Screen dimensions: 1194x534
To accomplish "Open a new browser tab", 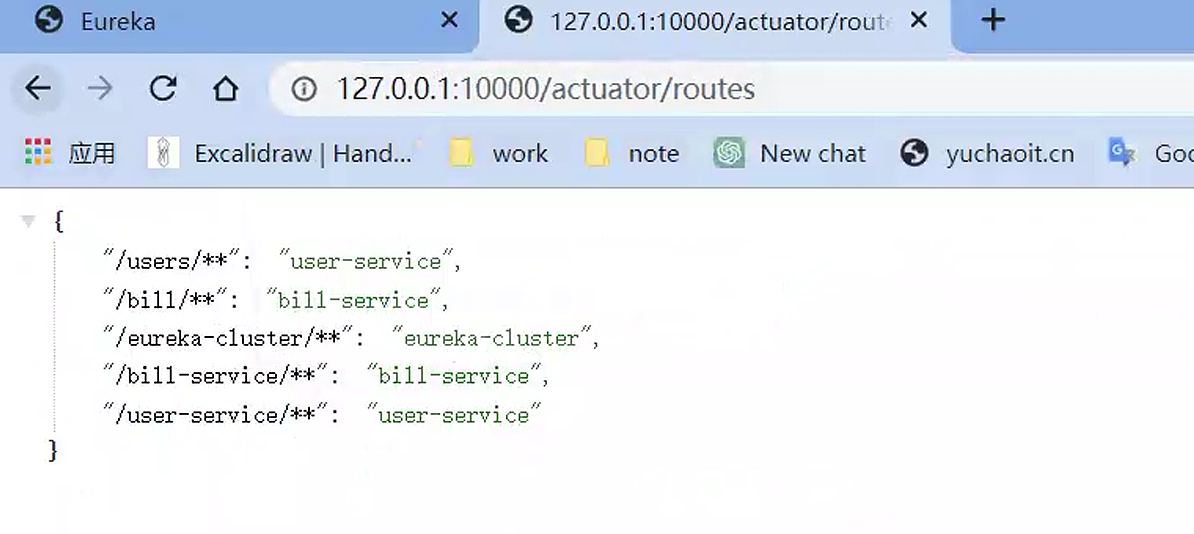I will pyautogui.click(x=992, y=20).
